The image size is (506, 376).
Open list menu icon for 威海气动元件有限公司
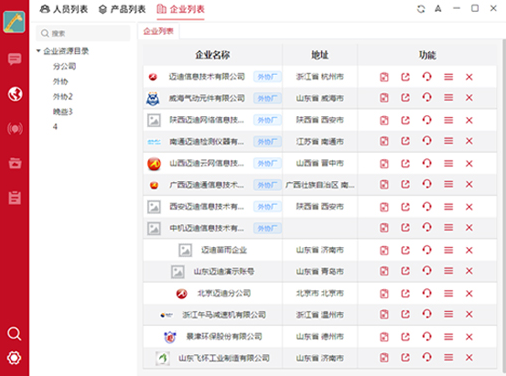click(448, 97)
